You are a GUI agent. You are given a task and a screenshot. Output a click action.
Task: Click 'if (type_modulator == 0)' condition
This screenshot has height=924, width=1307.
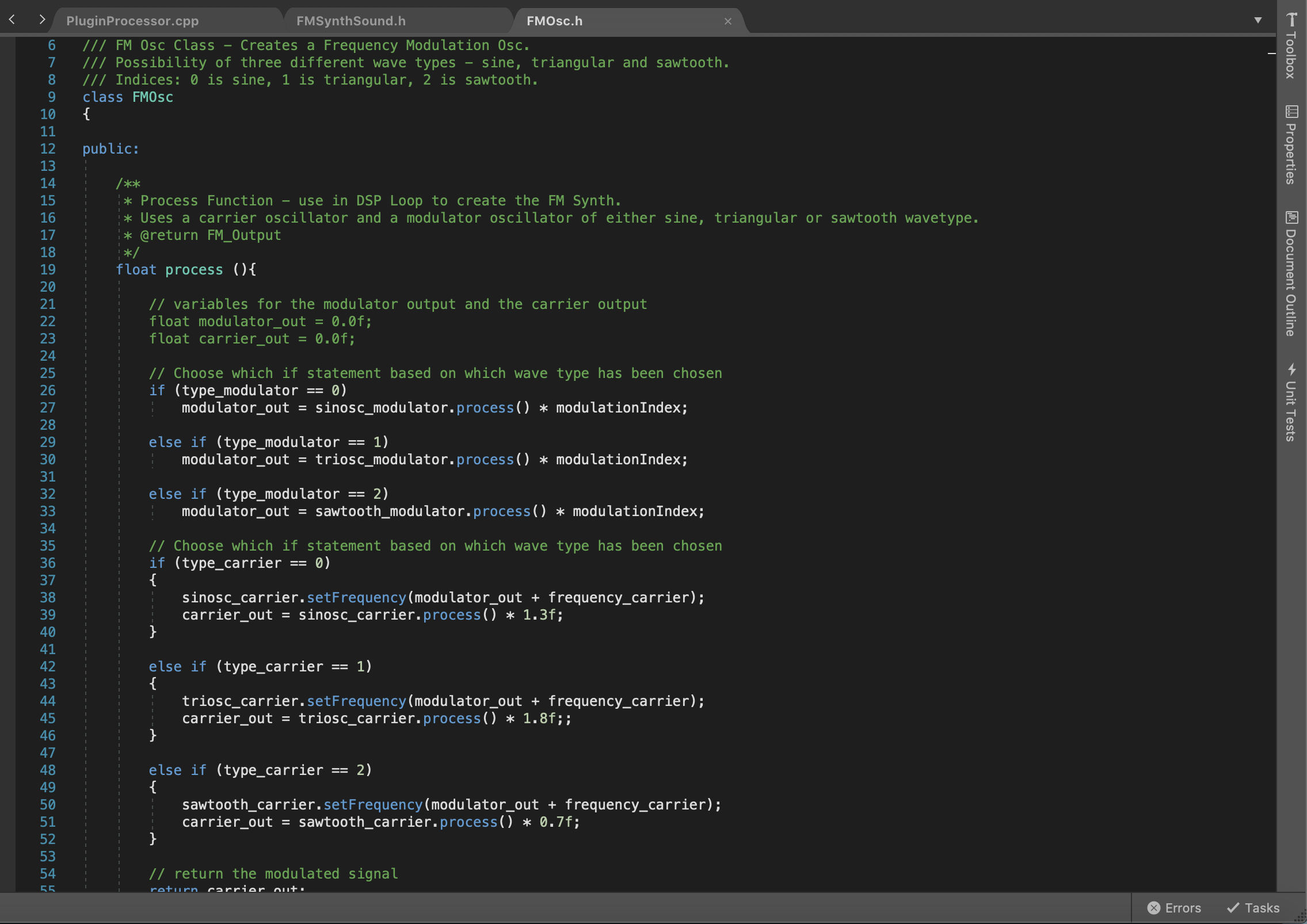coord(248,390)
